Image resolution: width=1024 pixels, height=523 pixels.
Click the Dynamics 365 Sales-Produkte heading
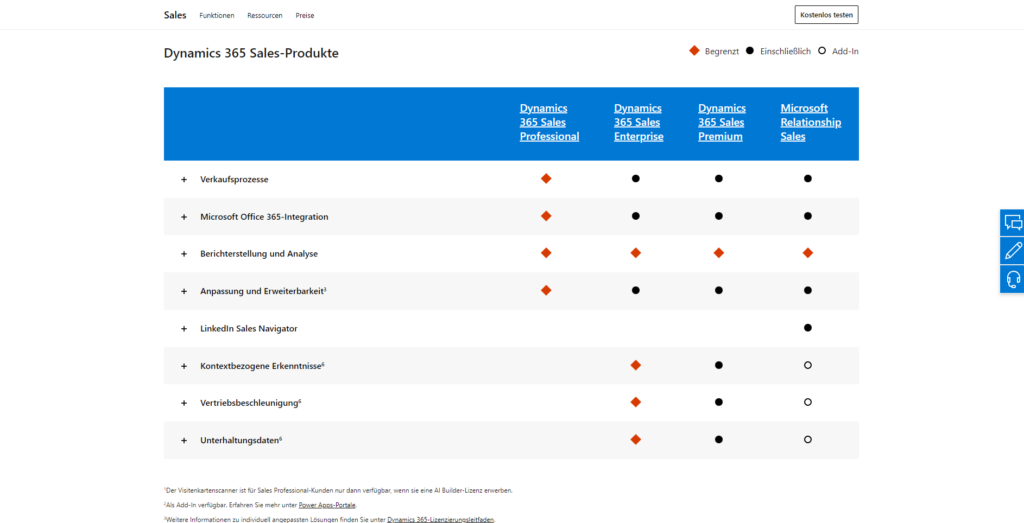tap(251, 54)
